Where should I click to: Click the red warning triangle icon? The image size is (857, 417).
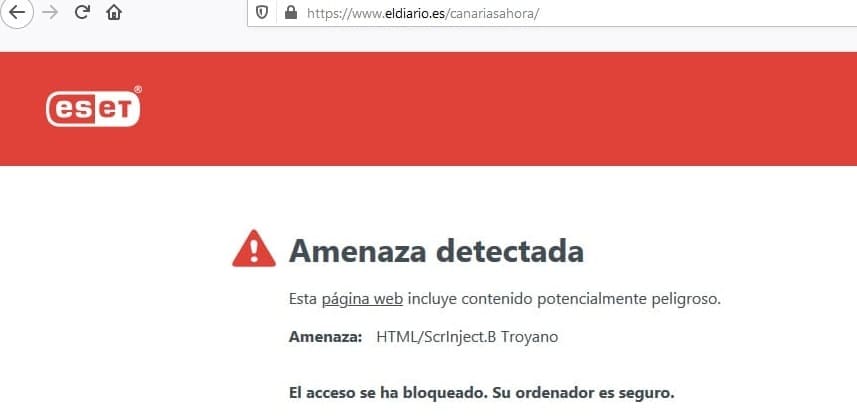click(x=254, y=249)
